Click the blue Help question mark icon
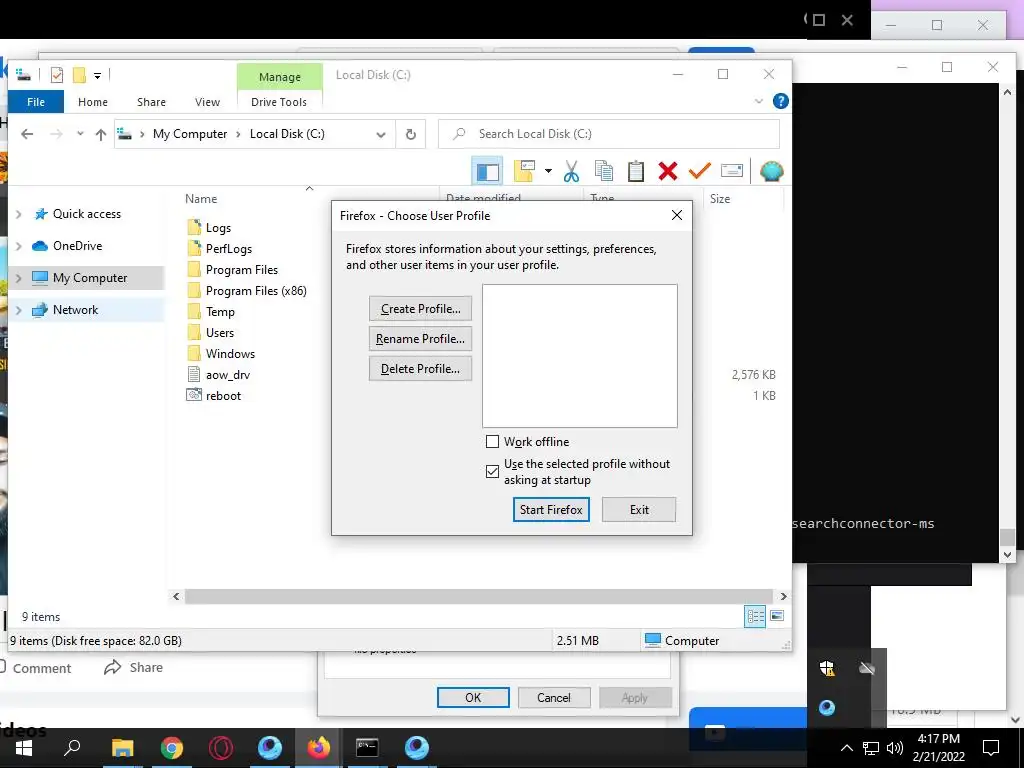 [780, 101]
